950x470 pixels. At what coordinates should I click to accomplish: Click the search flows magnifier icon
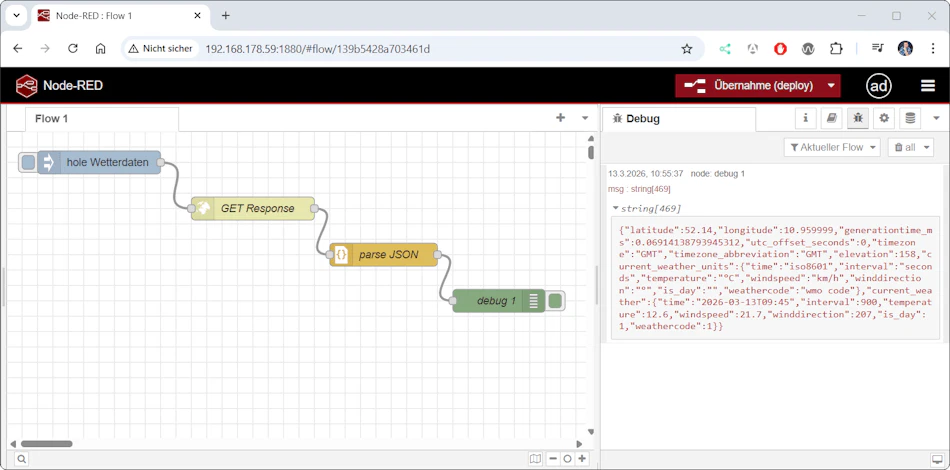pos(21,459)
